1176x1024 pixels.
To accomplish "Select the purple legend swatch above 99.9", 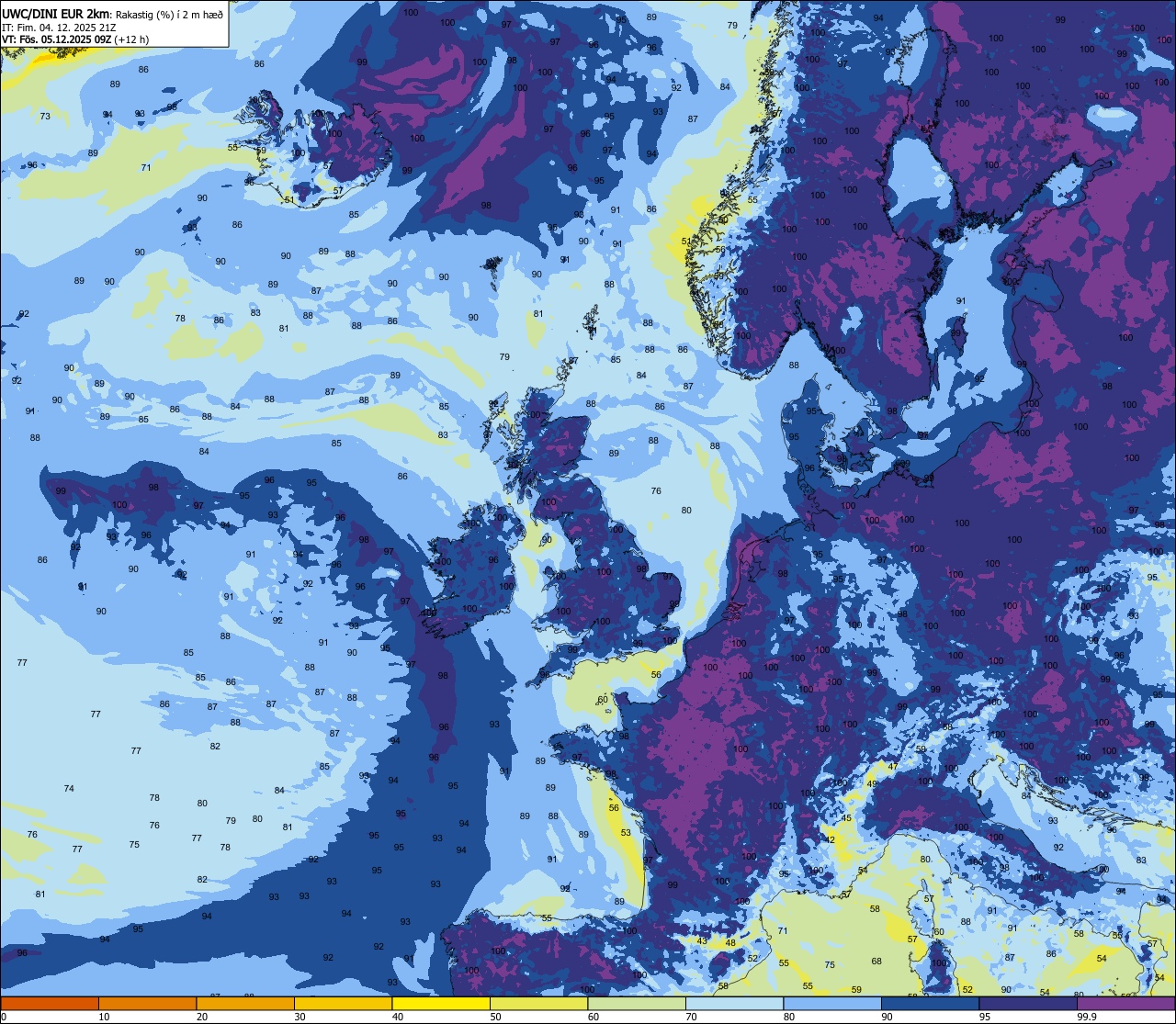I will pyautogui.click(x=1125, y=1003).
